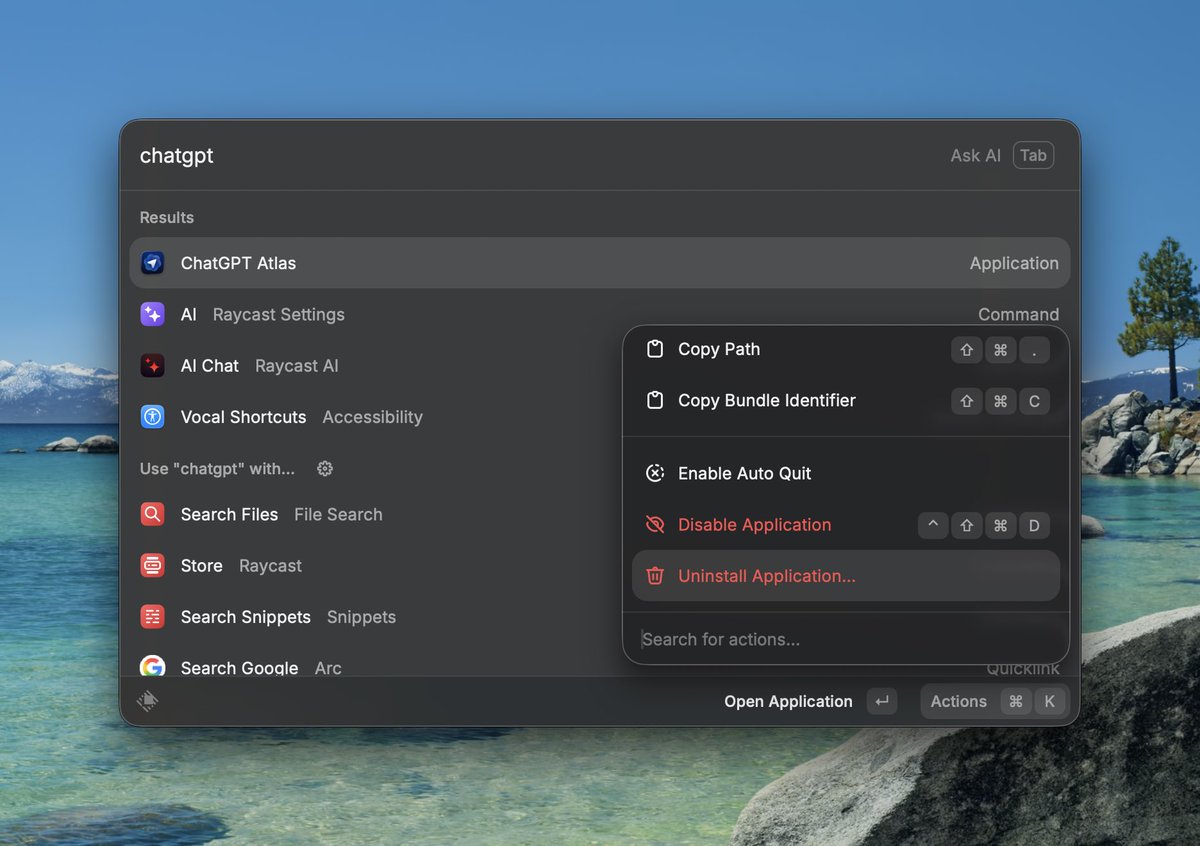
Task: Click the trash icon for Uninstall Application
Action: (x=655, y=576)
